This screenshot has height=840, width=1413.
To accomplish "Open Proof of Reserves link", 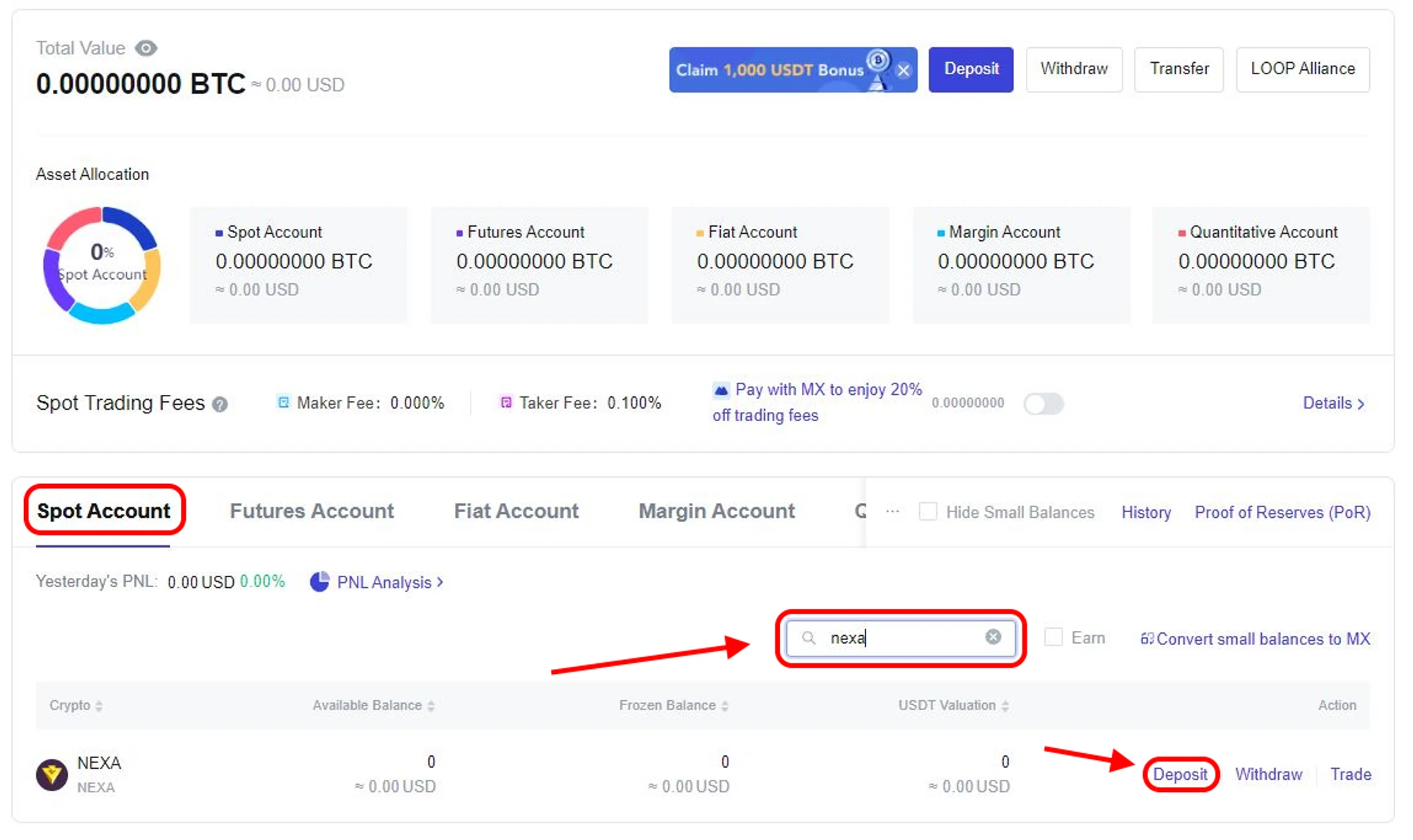I will tap(1282, 512).
